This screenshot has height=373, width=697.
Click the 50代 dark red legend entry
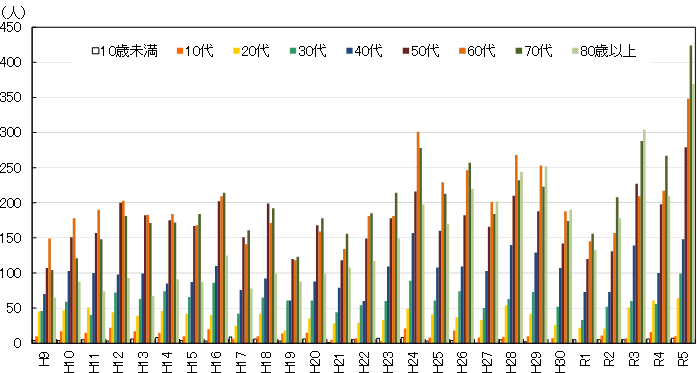[x=421, y=51]
